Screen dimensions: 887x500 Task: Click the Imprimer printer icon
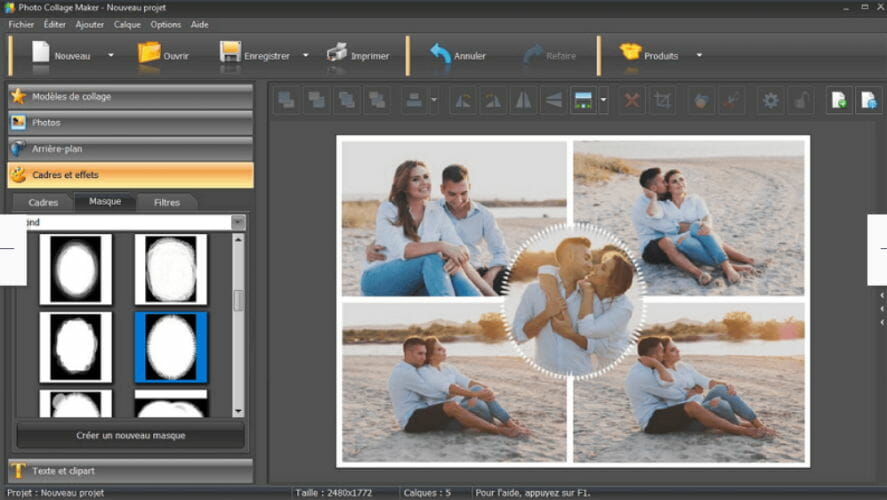pos(337,54)
